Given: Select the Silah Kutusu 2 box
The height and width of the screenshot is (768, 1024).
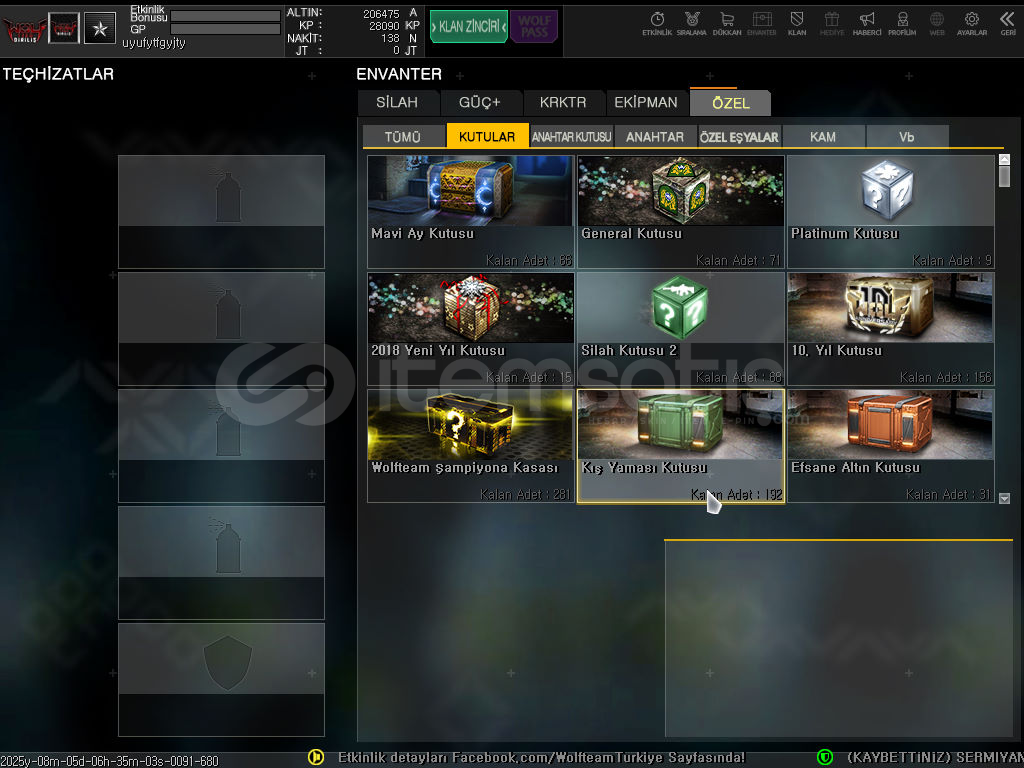Looking at the screenshot, I should click(x=681, y=328).
